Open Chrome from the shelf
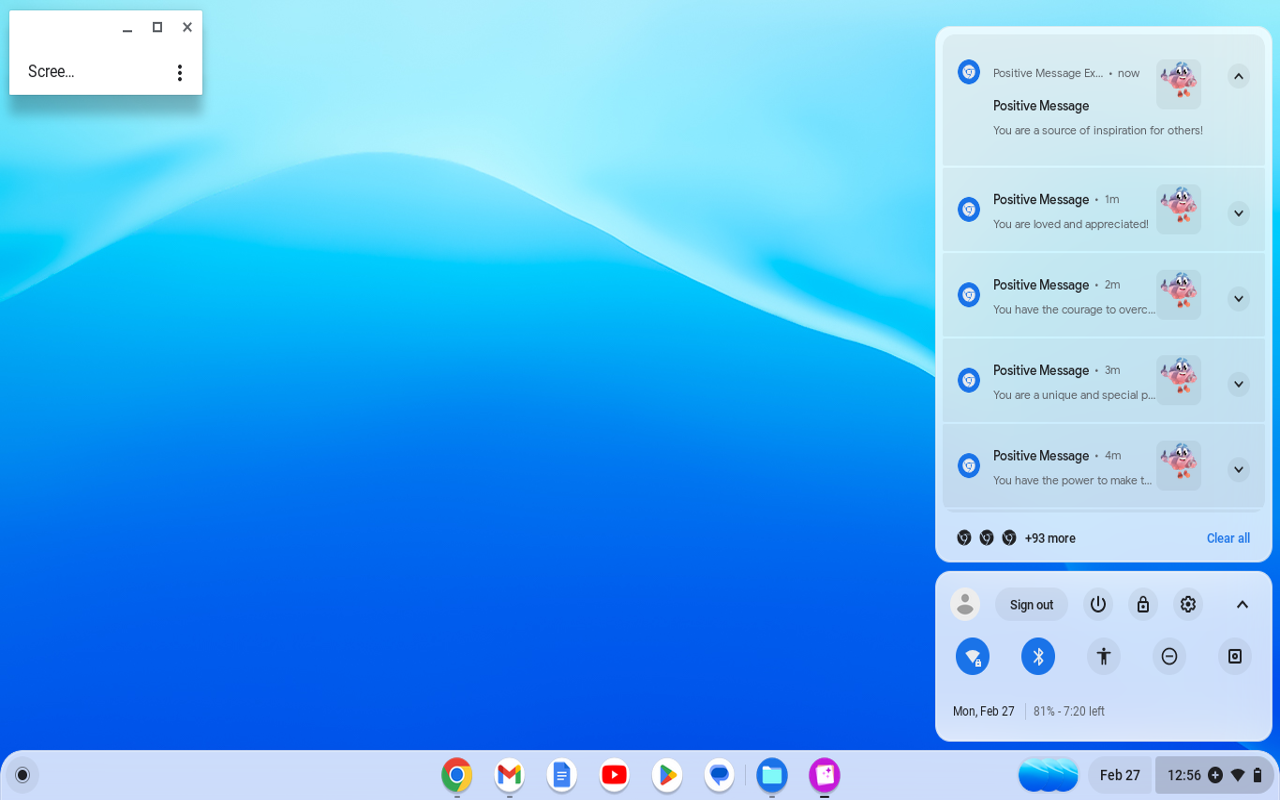This screenshot has width=1280, height=800. coord(456,775)
